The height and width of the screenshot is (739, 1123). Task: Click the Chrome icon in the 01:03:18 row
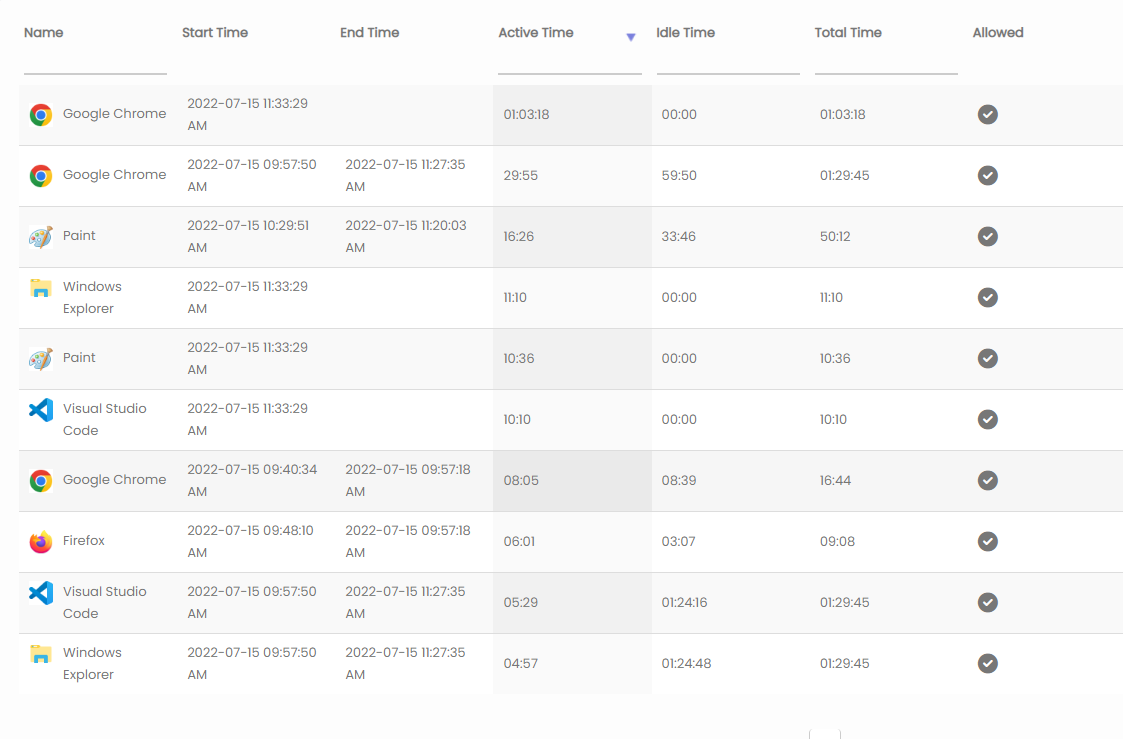(x=40, y=115)
